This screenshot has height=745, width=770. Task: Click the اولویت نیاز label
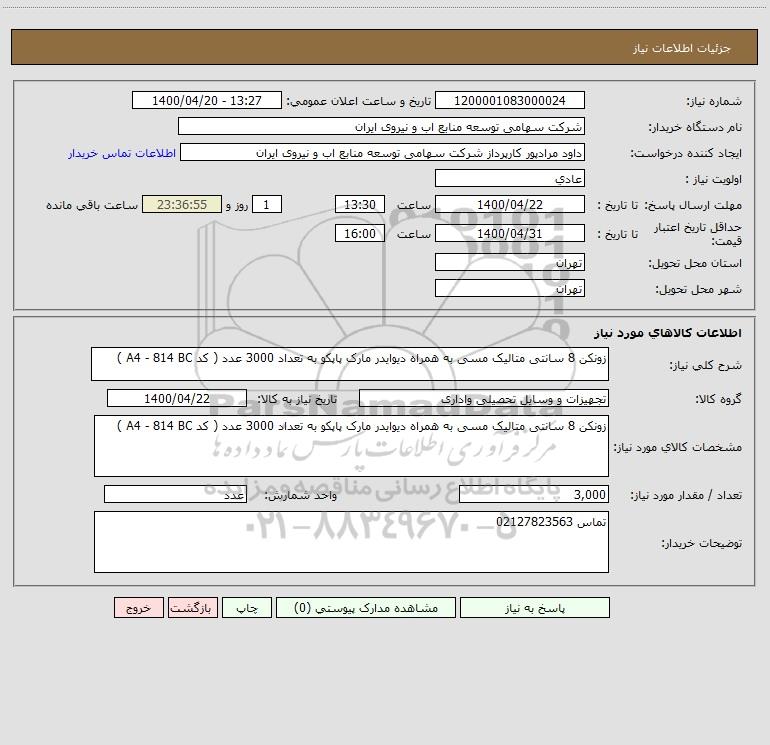[x=714, y=179]
